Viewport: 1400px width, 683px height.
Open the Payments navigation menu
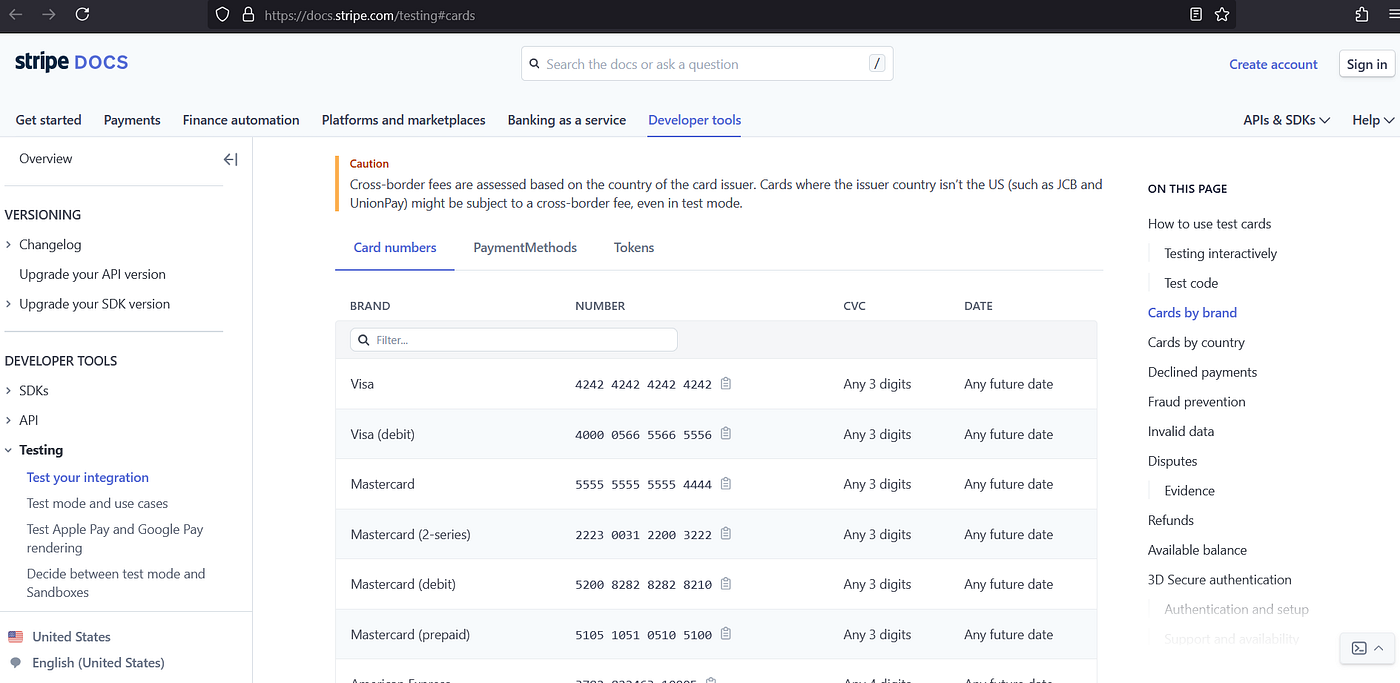(x=132, y=120)
